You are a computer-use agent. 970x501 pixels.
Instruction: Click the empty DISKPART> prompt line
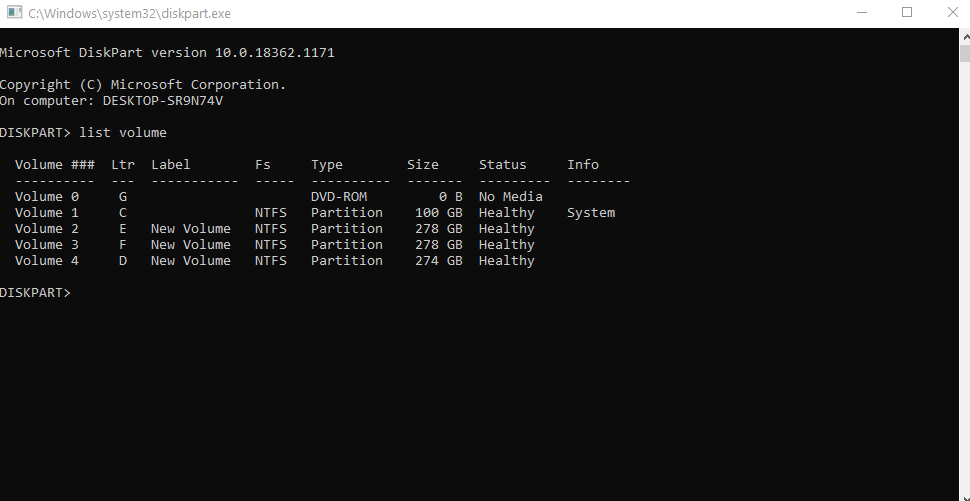click(x=36, y=293)
